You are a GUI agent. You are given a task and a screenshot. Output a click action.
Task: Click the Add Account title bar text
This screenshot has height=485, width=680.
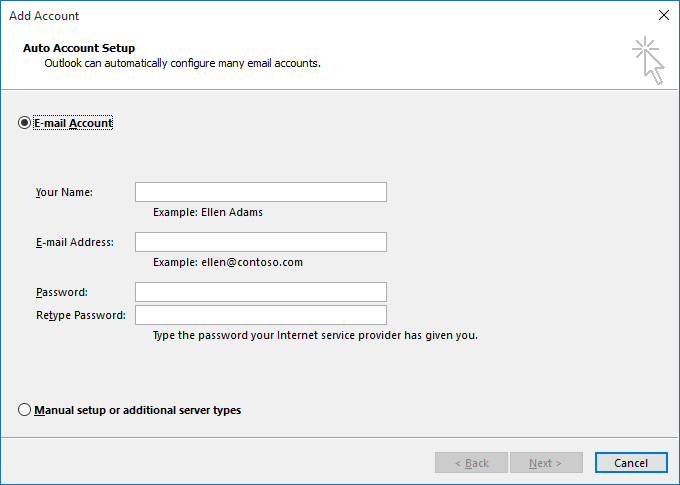[x=44, y=16]
